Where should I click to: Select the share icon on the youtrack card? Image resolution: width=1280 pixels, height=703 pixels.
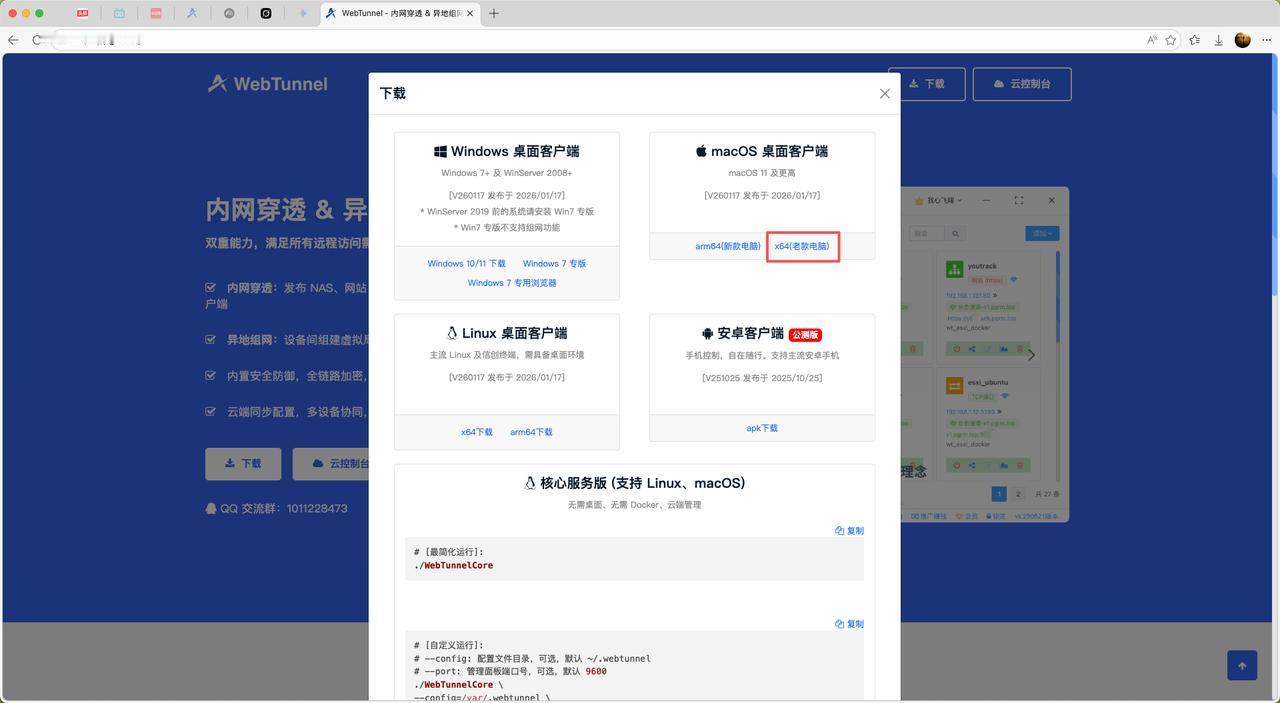coord(972,349)
